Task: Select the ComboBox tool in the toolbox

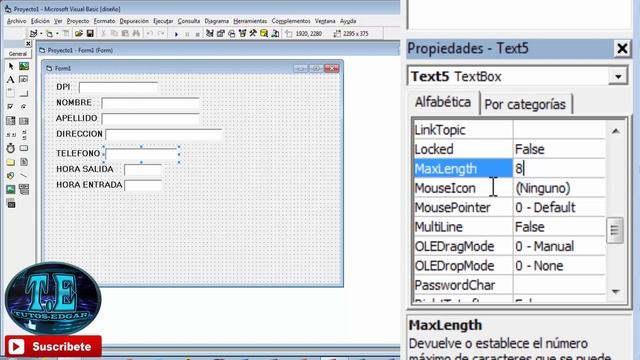Action: point(11,120)
